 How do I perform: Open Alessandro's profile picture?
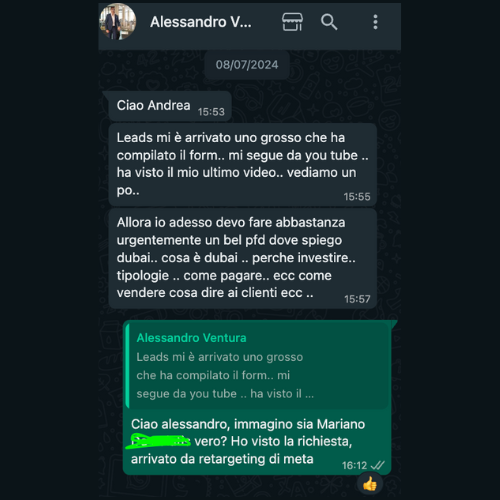118,22
